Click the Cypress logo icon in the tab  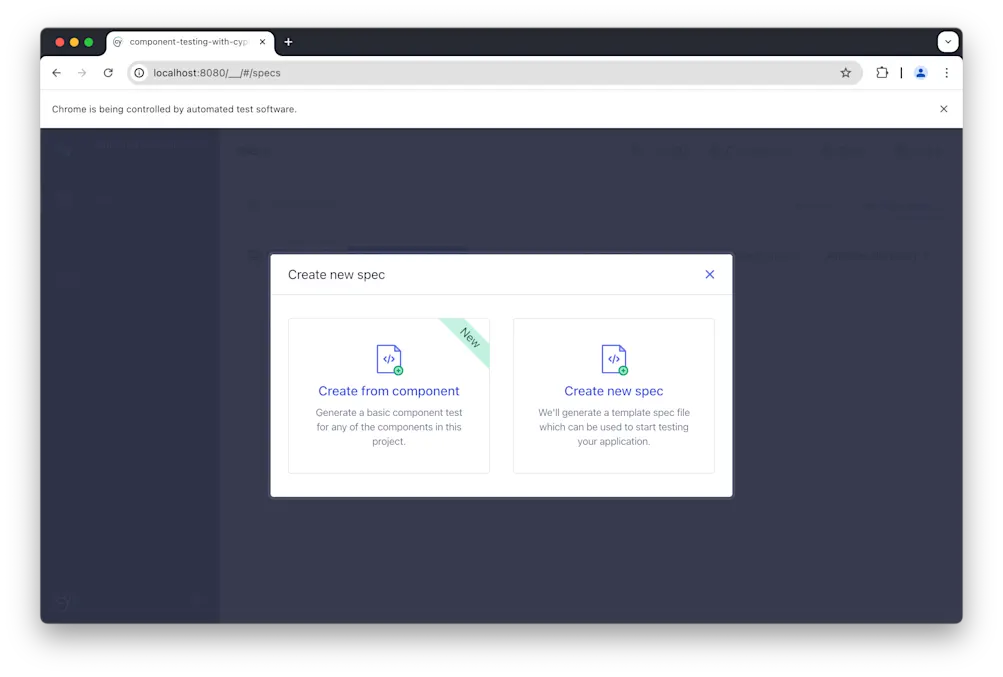pyautogui.click(x=117, y=42)
